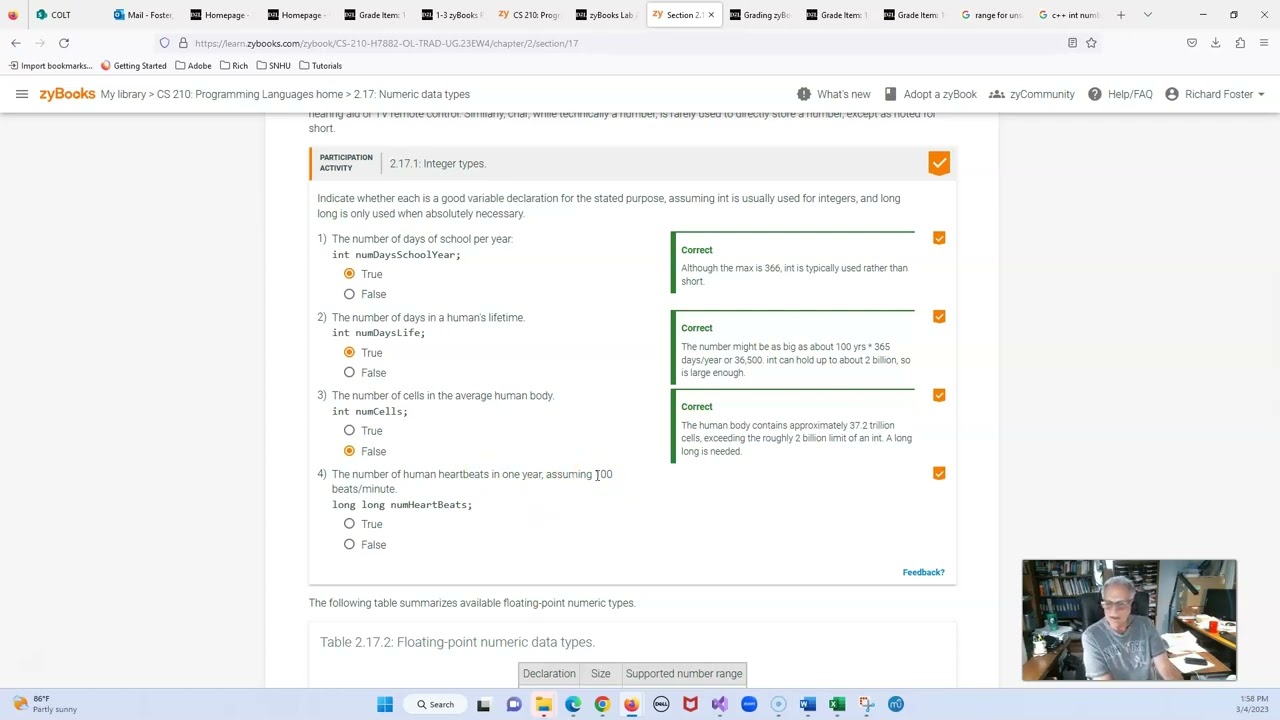Open McAfee from the taskbar
The width and height of the screenshot is (1280, 720).
(x=690, y=704)
